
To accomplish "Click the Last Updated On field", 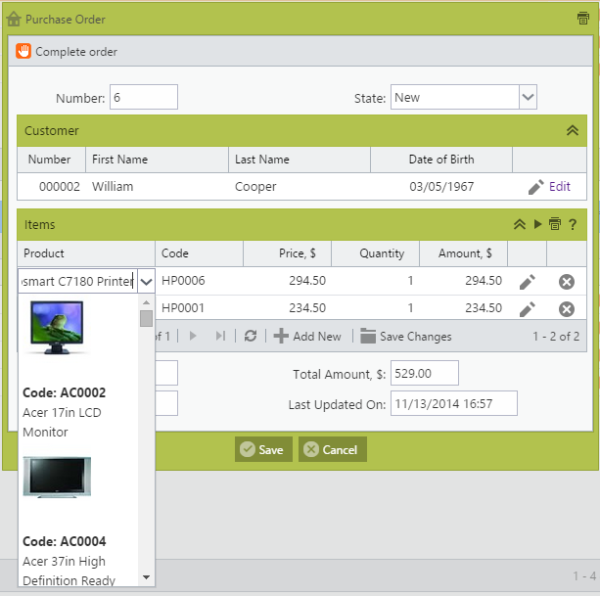I will point(454,403).
